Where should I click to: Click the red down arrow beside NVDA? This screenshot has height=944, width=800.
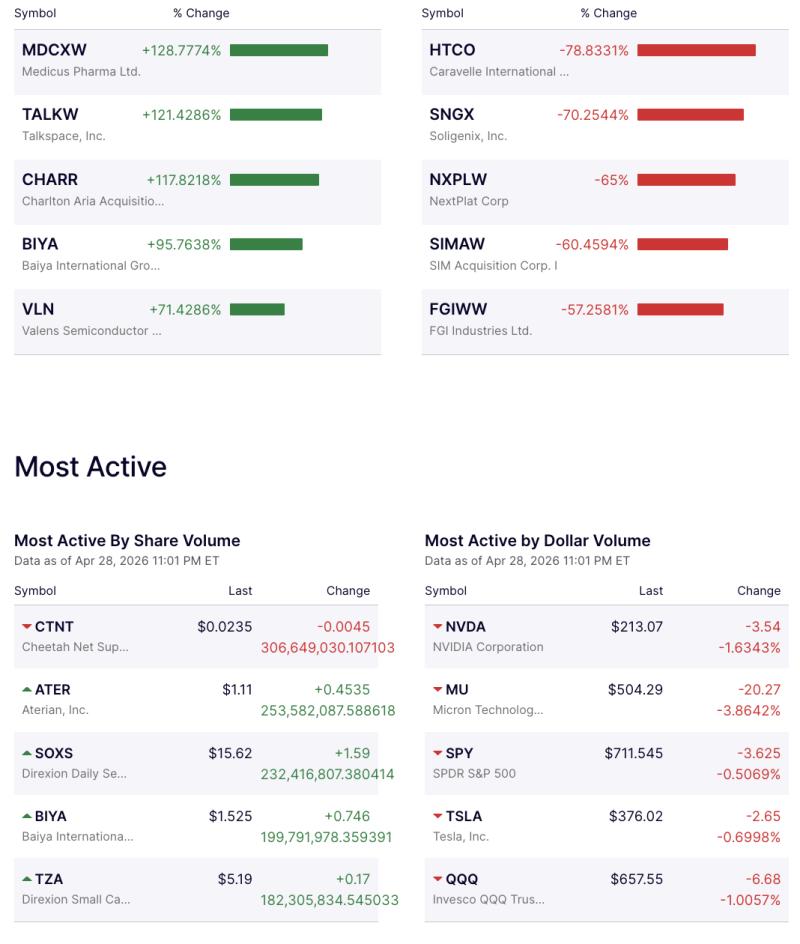[437, 627]
